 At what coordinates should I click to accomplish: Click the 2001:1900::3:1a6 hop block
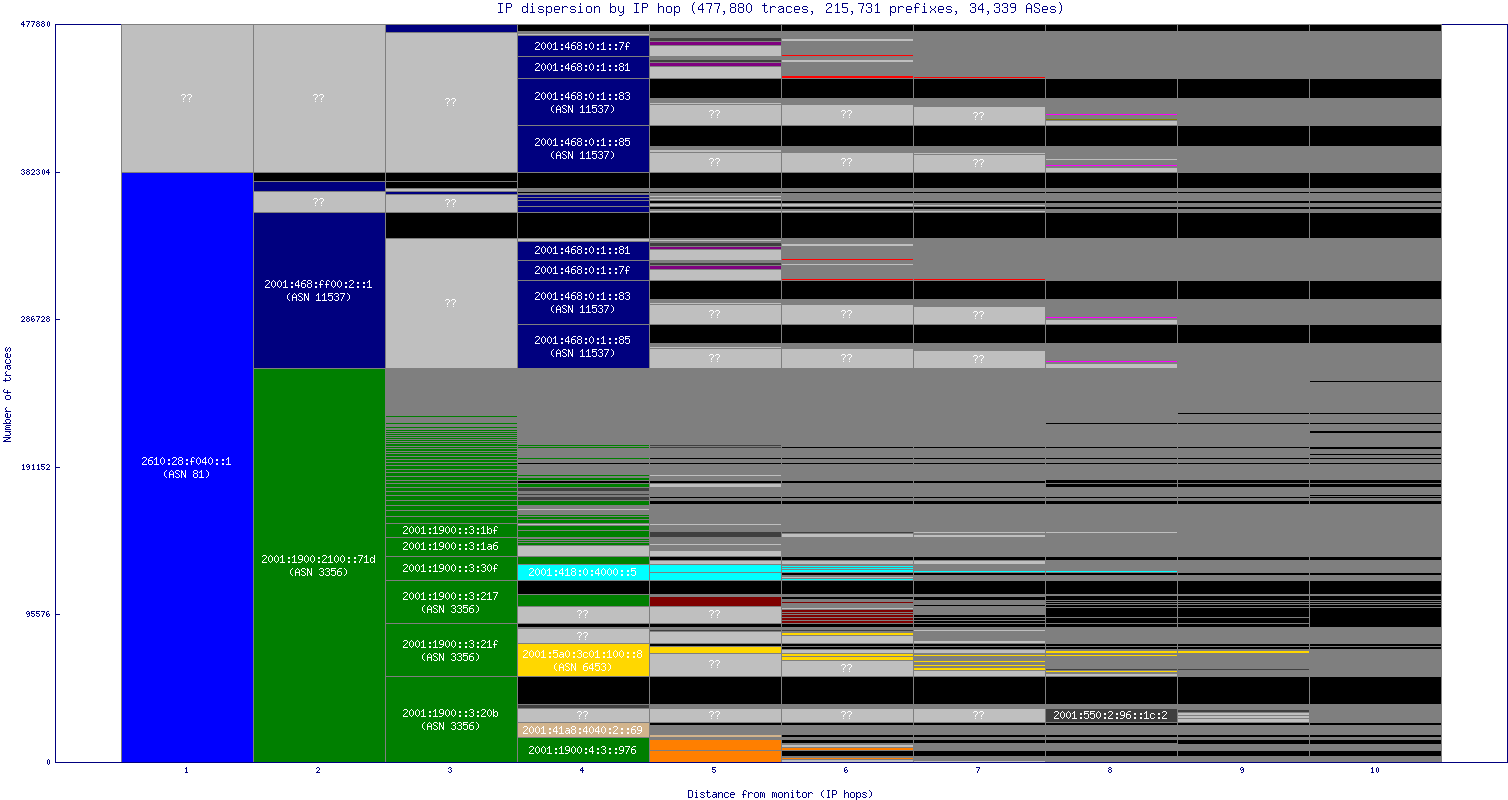pyautogui.click(x=451, y=546)
